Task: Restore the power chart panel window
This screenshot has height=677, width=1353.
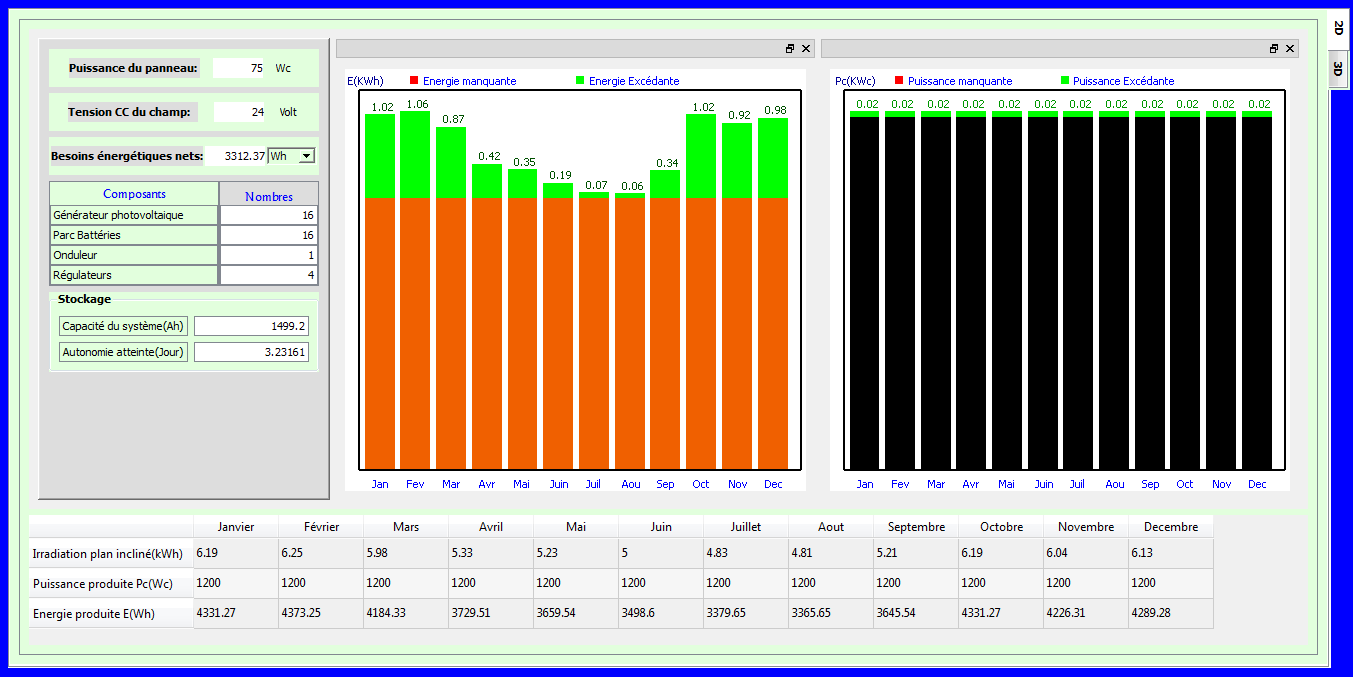Action: coord(1274,49)
